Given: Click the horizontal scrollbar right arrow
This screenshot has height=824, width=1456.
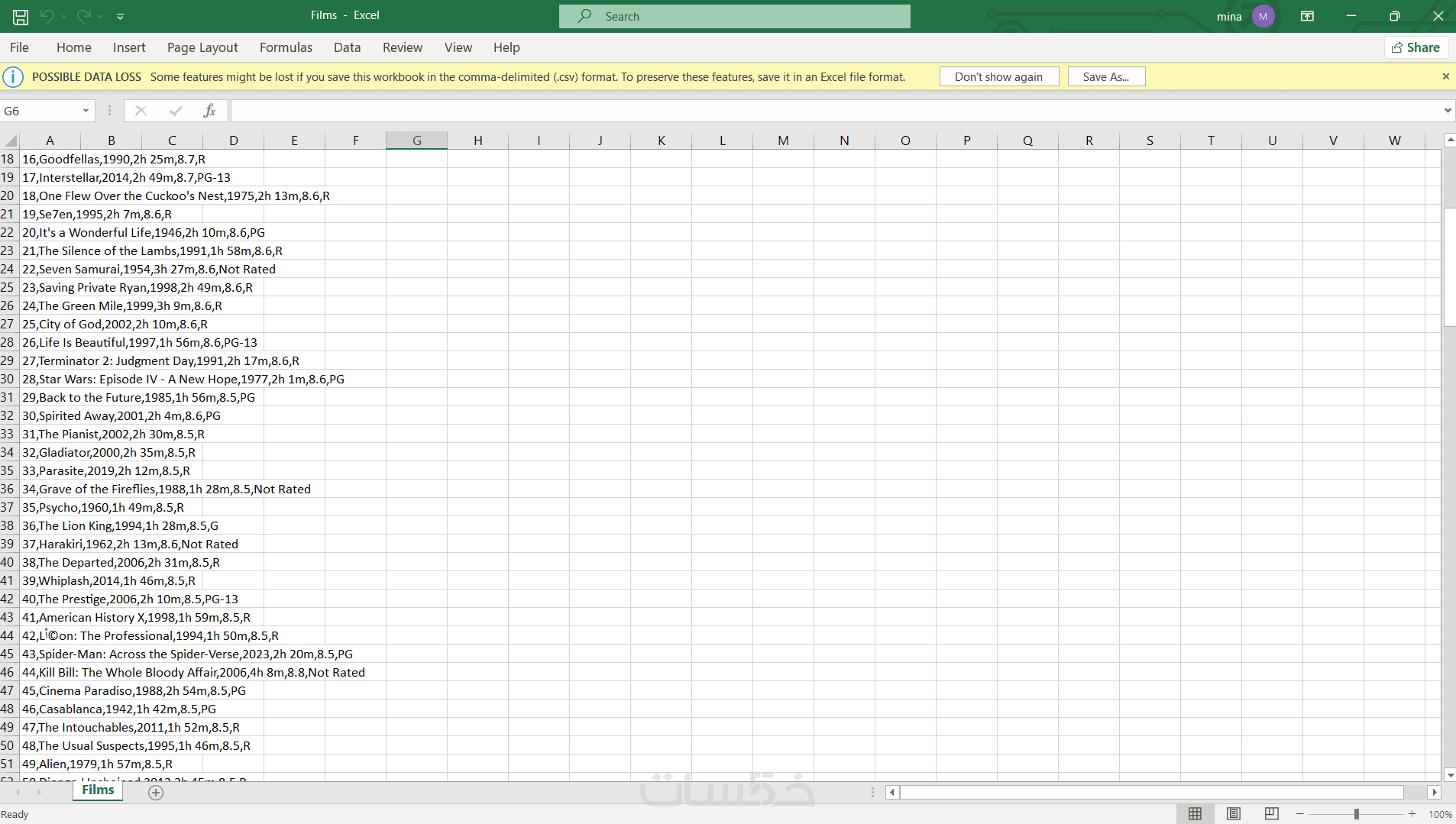Looking at the screenshot, I should [x=1434, y=793].
